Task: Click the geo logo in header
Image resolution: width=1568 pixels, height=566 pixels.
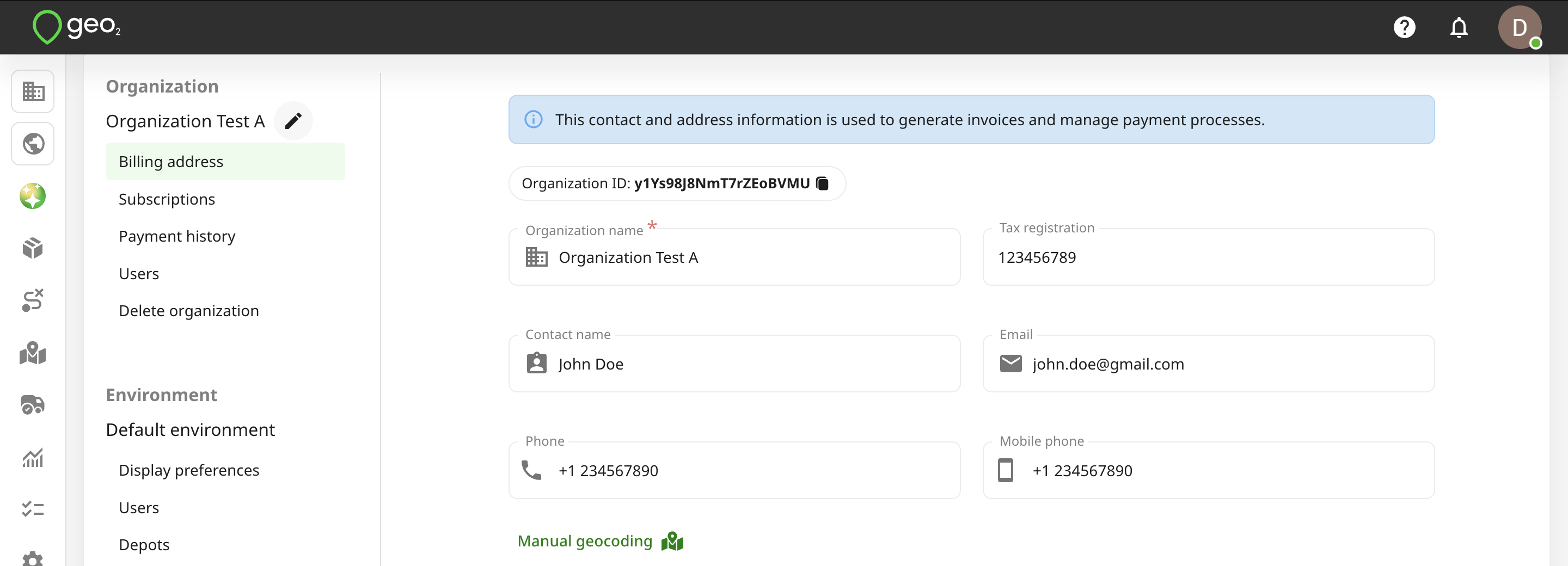Action: point(77,27)
